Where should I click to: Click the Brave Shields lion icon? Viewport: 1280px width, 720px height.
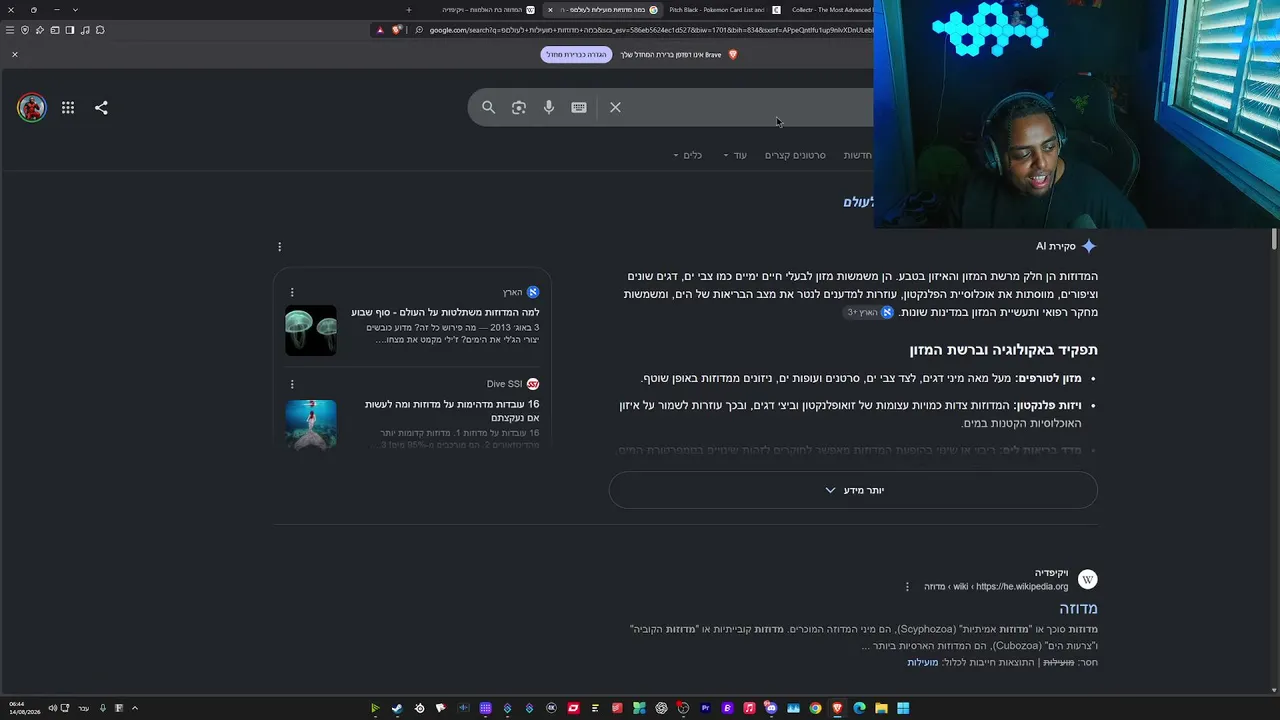pyautogui.click(x=397, y=30)
